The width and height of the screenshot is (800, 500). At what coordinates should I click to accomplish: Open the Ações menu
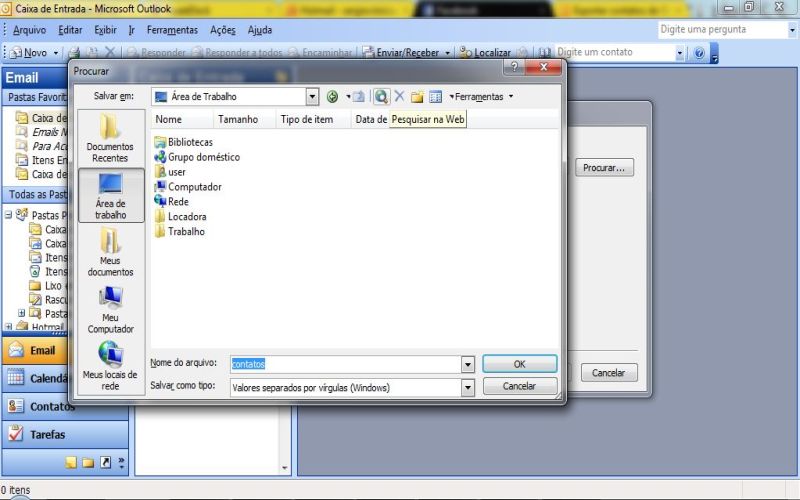tap(223, 30)
